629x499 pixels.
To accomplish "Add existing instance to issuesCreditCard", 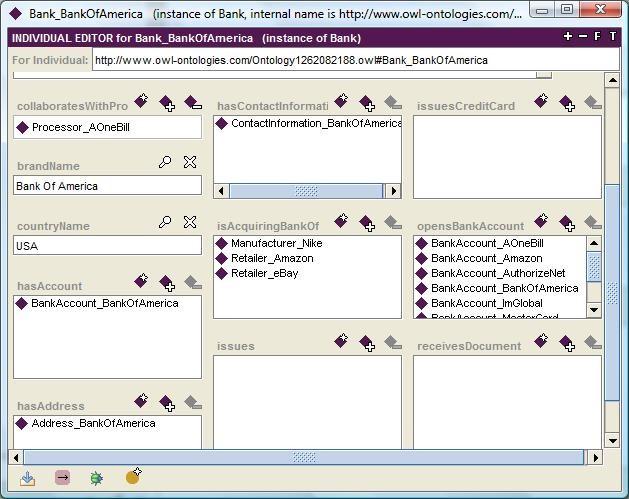I will coord(567,103).
